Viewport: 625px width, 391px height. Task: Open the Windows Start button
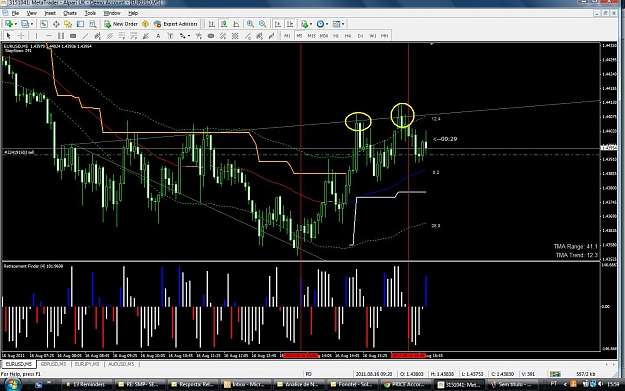pos(12,385)
